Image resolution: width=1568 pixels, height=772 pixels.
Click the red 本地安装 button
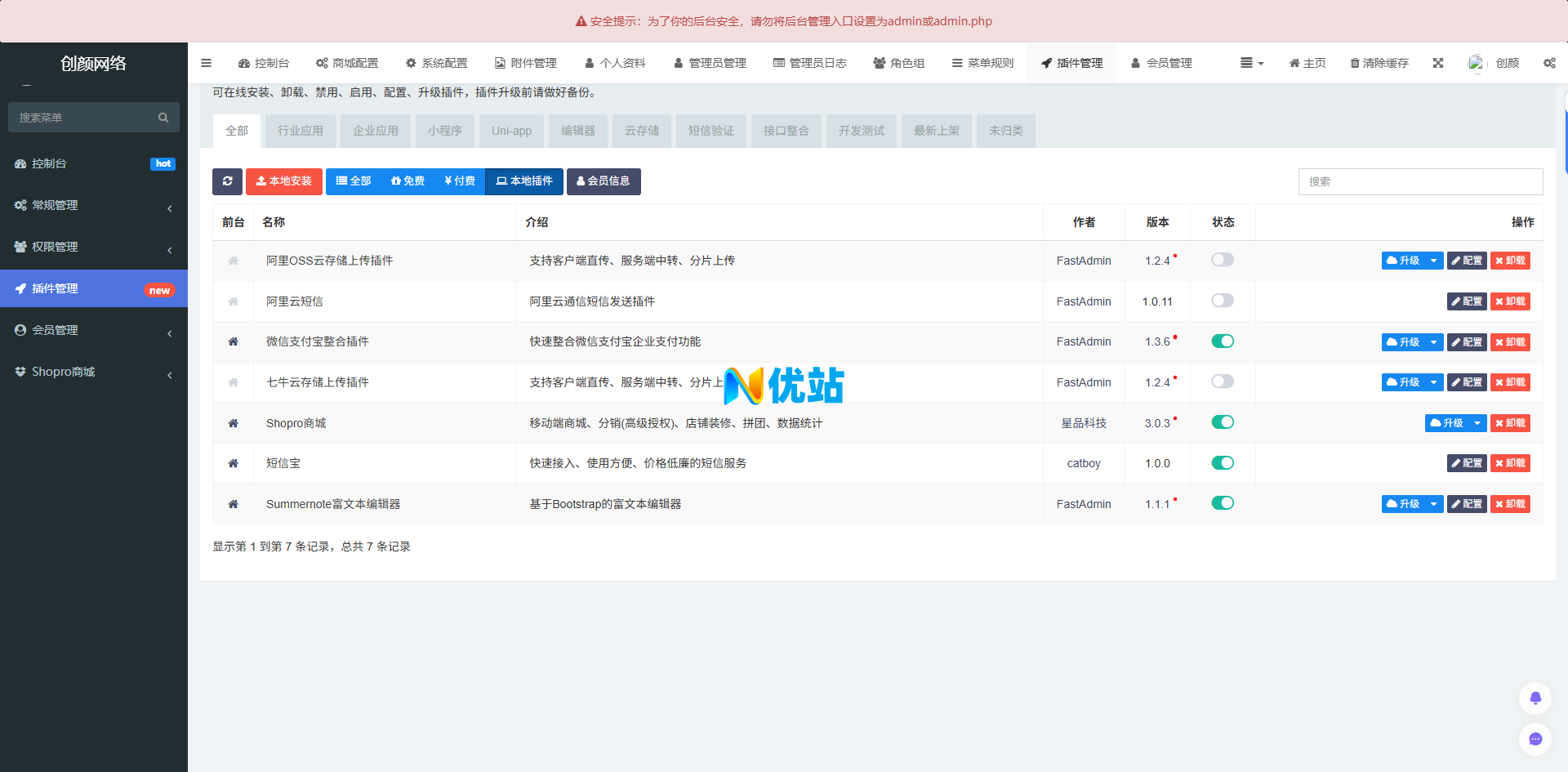pyautogui.click(x=284, y=181)
